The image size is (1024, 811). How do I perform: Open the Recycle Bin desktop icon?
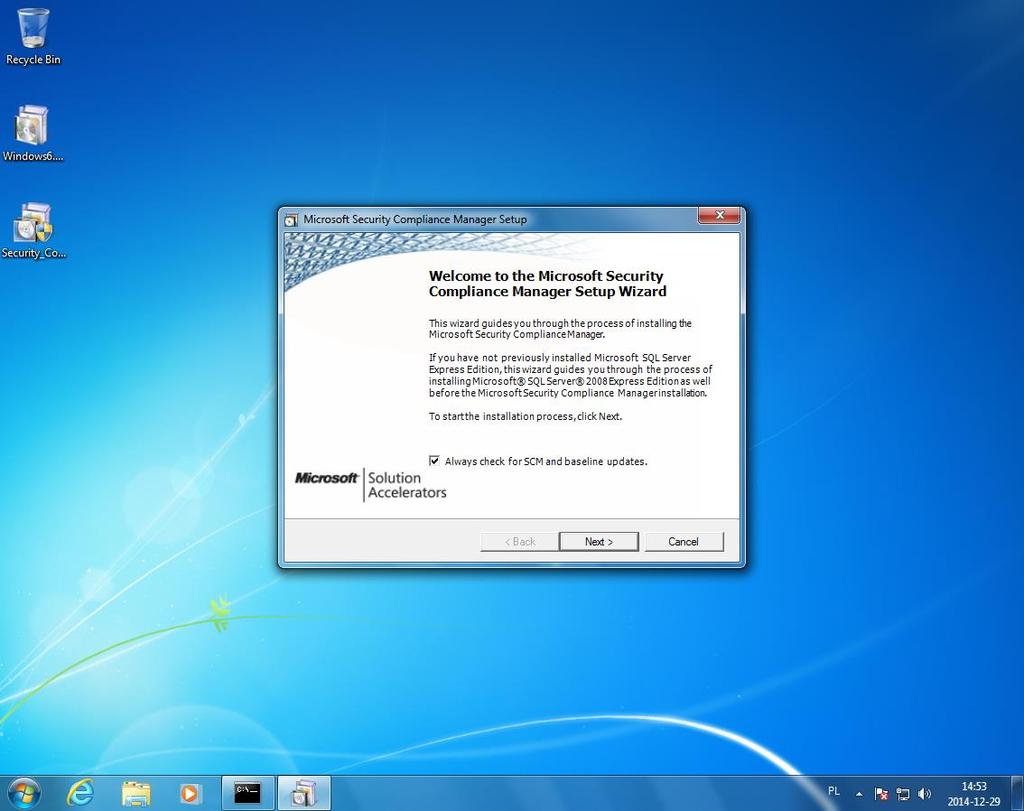(33, 37)
